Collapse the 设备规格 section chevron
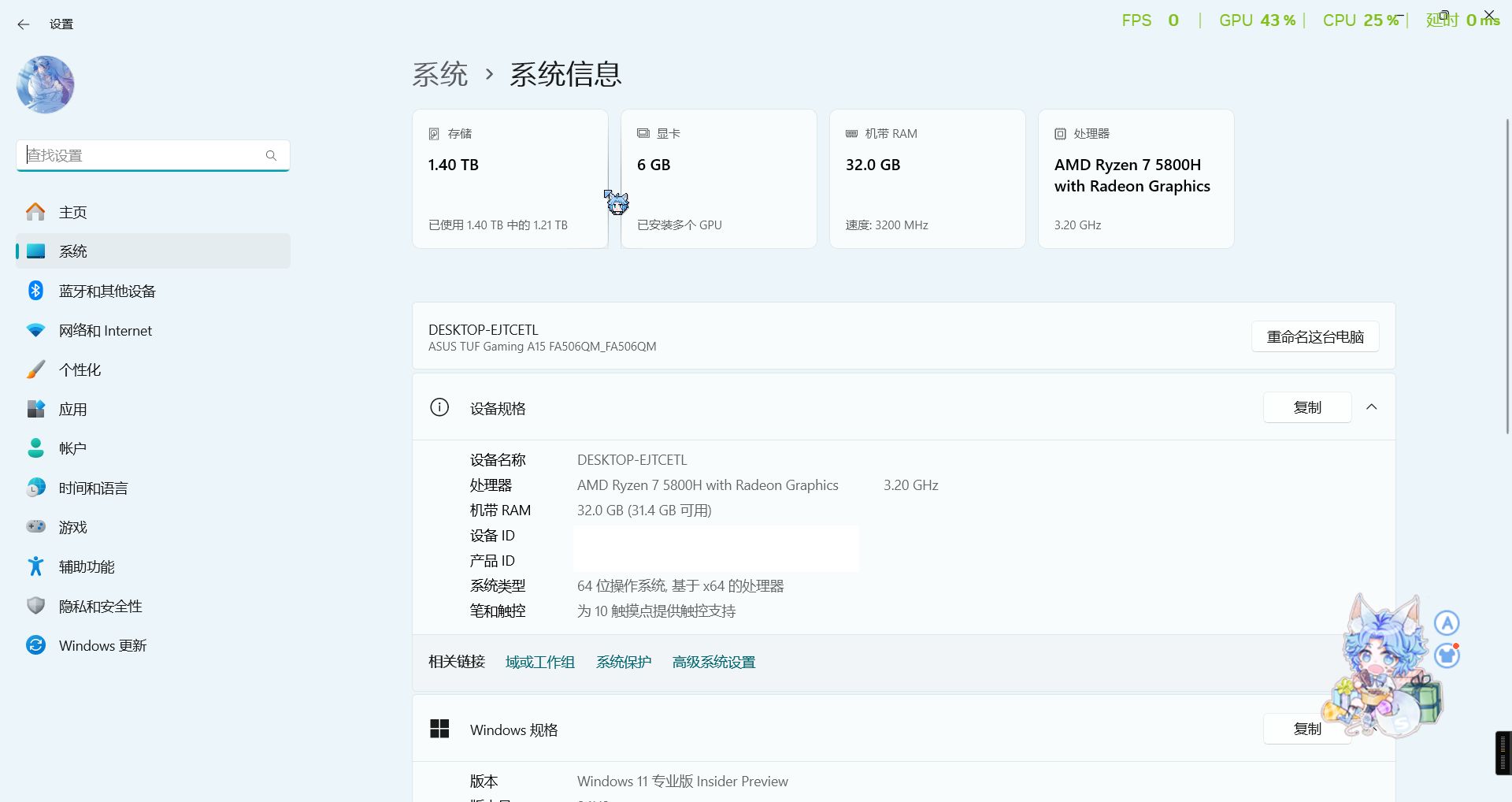The width and height of the screenshot is (1512, 802). tap(1371, 407)
